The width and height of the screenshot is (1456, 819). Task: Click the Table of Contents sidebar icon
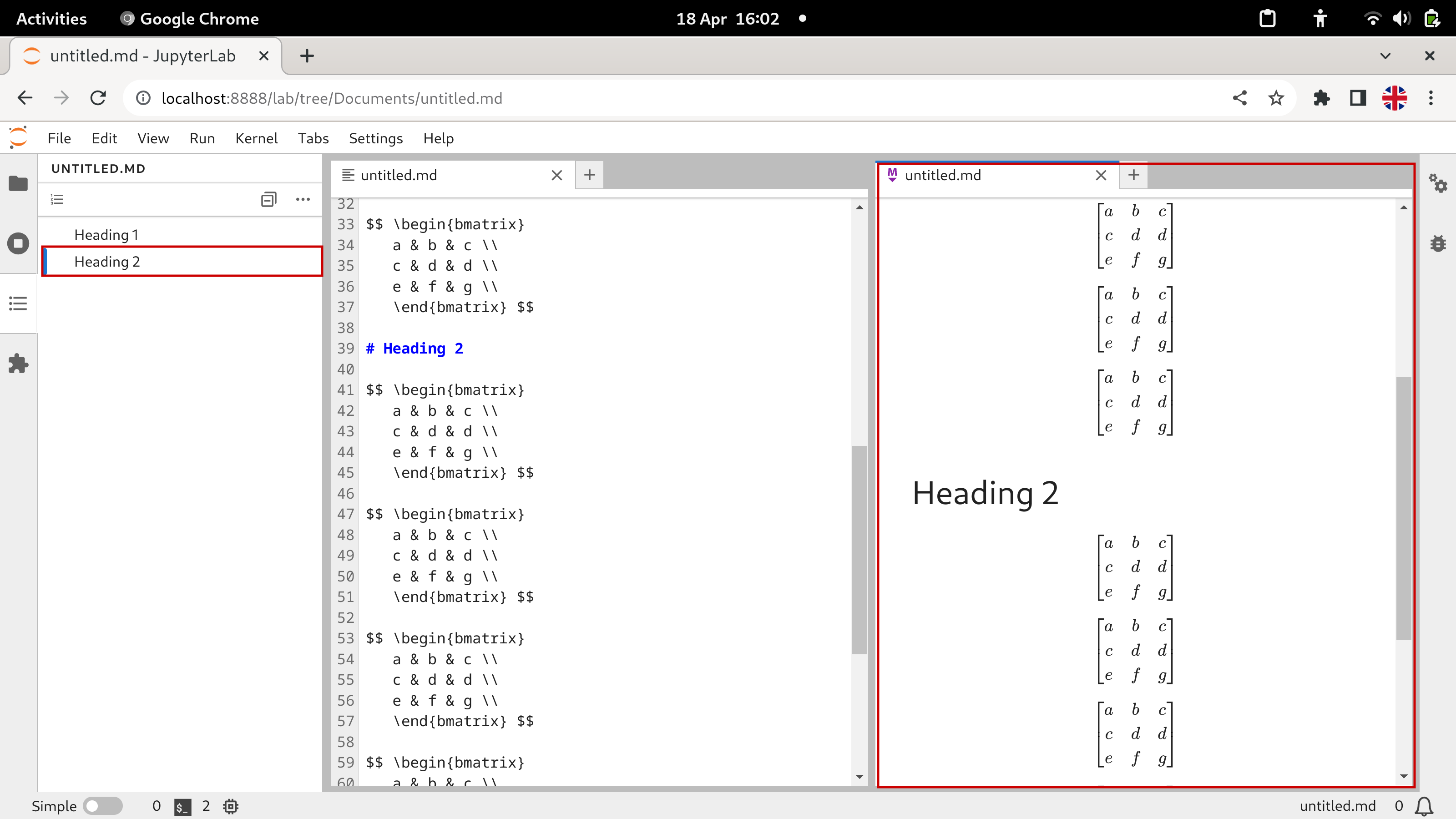pos(18,303)
